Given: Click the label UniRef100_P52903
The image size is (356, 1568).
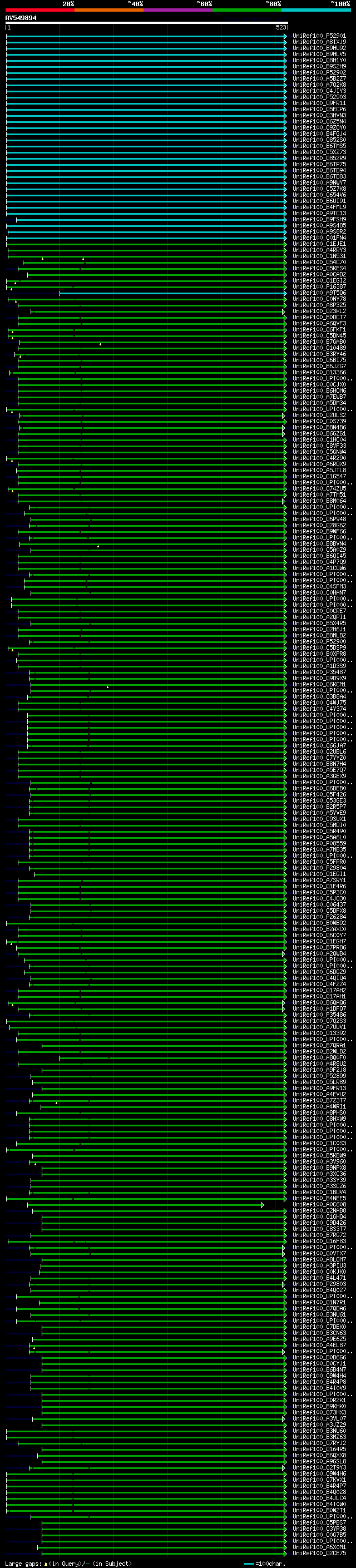Looking at the screenshot, I should click(319, 97).
